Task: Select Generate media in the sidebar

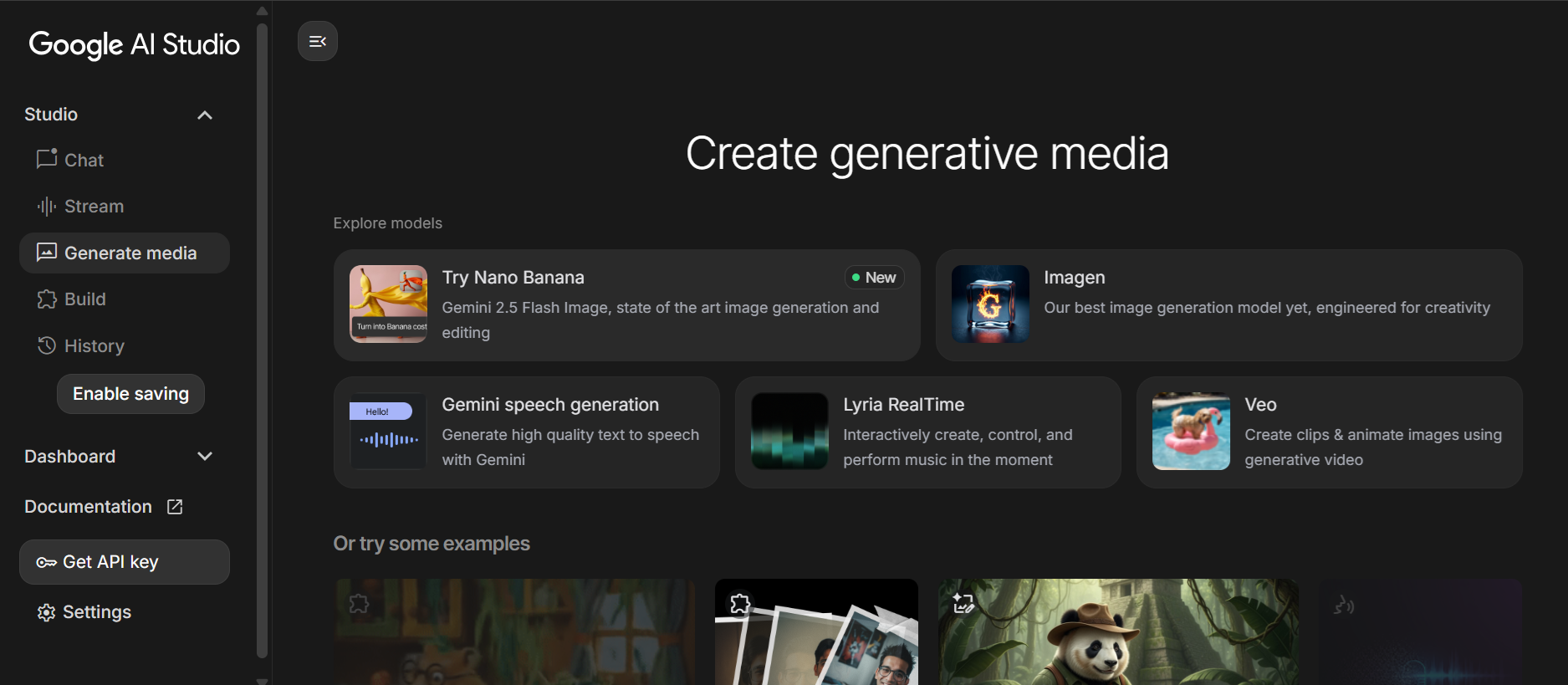Action: pyautogui.click(x=125, y=253)
